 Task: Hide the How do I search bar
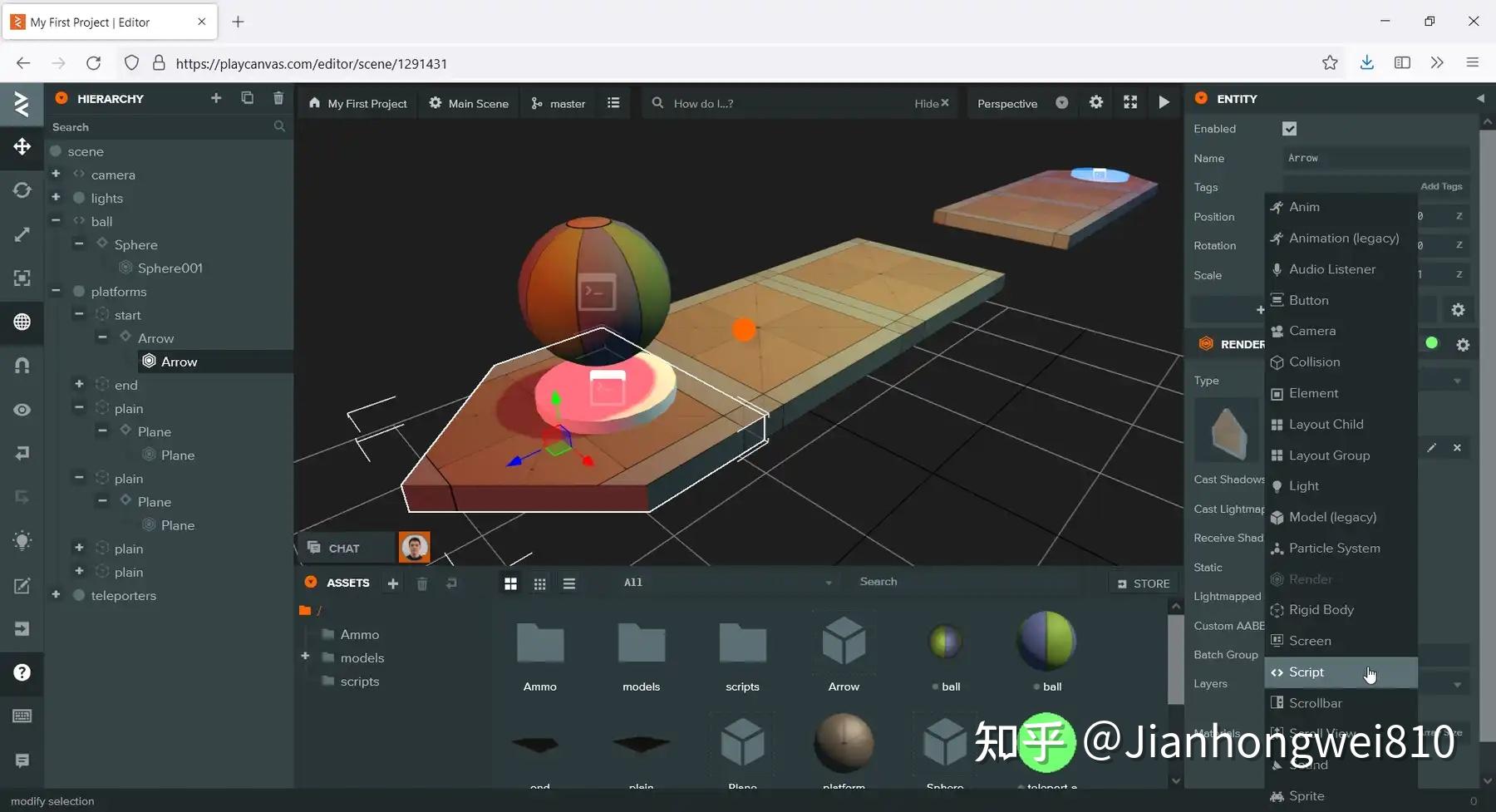932,103
